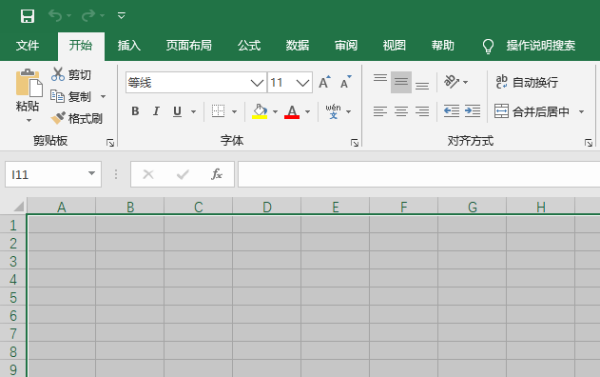
Task: Toggle Wrap Text (自动换行)
Action: (527, 82)
